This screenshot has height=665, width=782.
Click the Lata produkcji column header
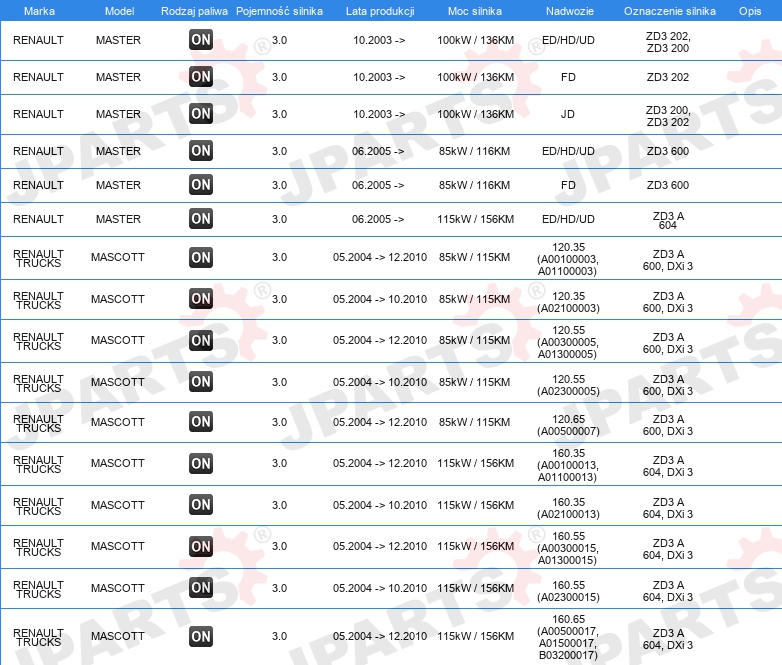pyautogui.click(x=380, y=11)
